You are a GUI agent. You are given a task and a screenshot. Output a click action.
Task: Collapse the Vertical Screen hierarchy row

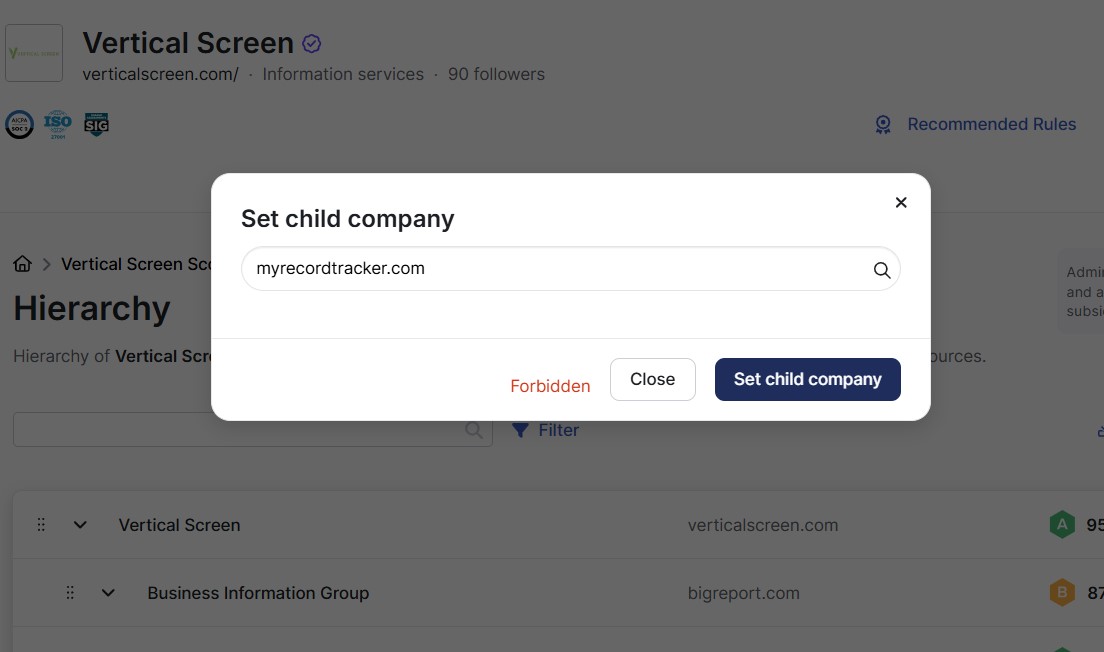[80, 525]
